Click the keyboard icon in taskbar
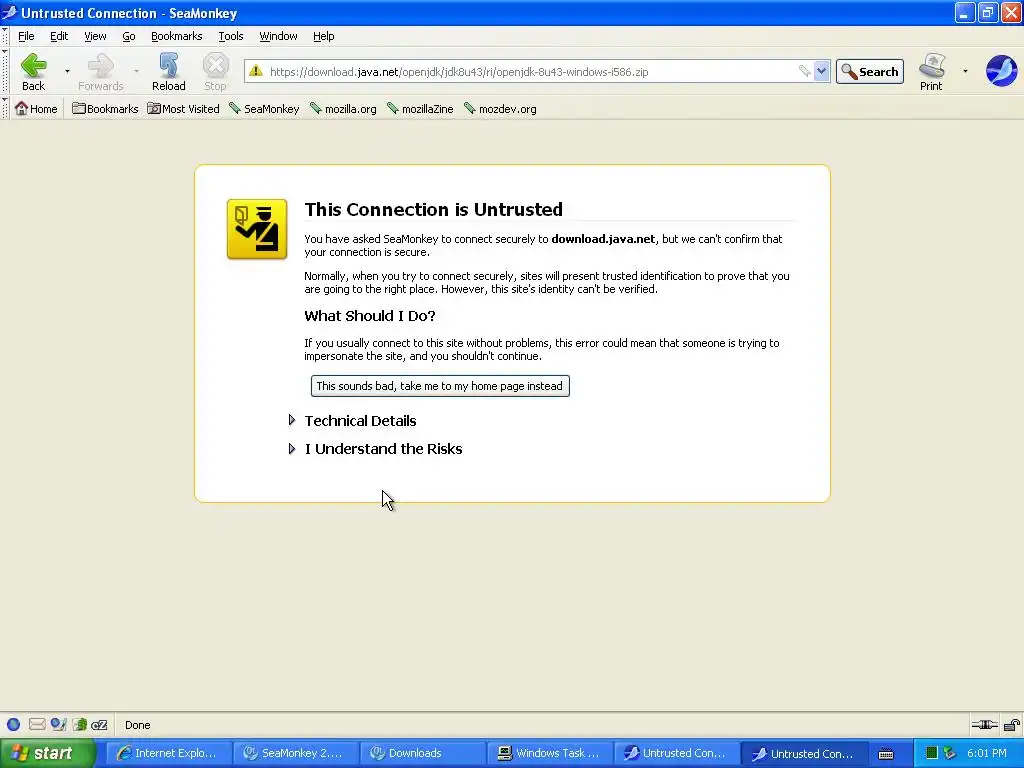 click(x=886, y=754)
